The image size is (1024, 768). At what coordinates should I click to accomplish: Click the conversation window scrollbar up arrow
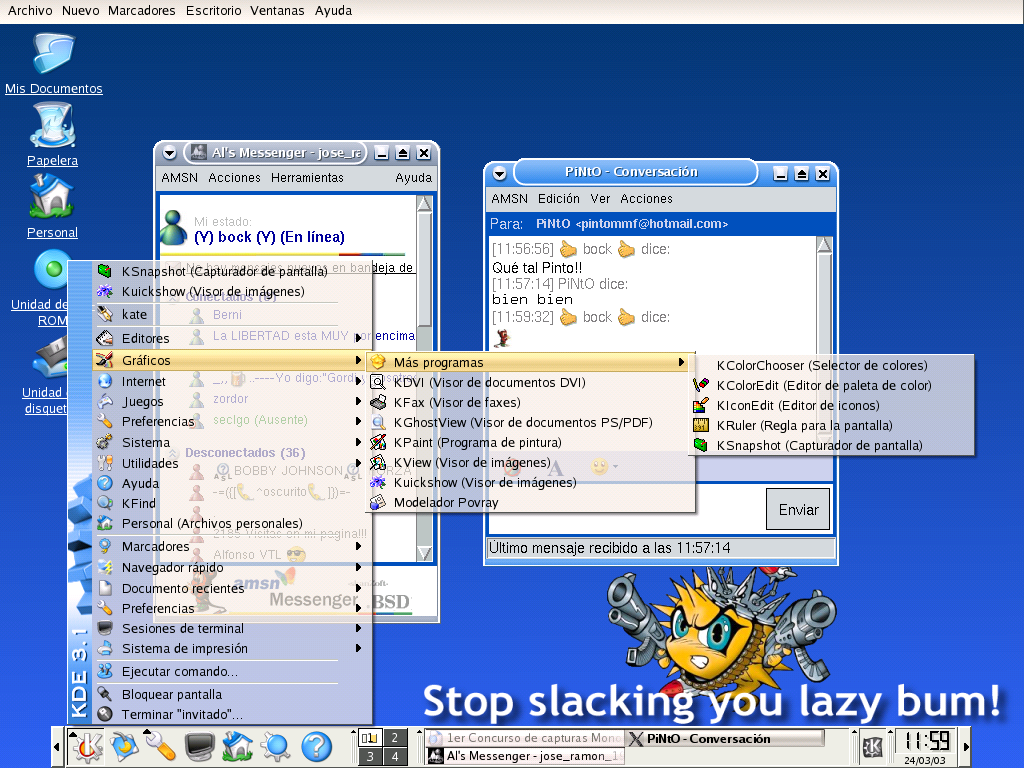(x=824, y=245)
